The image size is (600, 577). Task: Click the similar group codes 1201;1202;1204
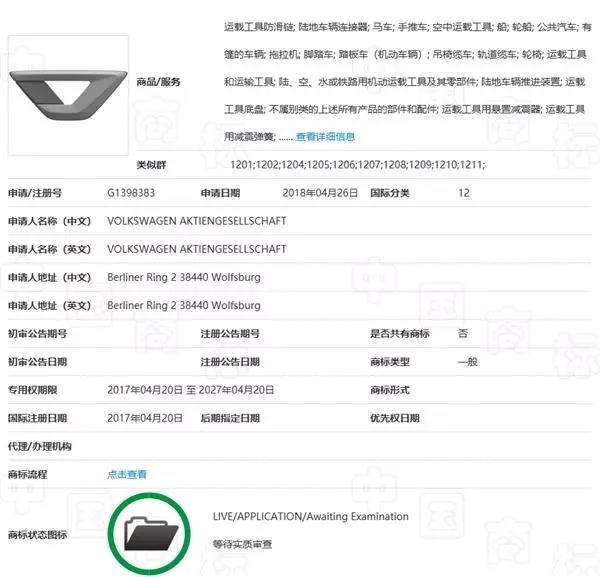click(x=357, y=165)
